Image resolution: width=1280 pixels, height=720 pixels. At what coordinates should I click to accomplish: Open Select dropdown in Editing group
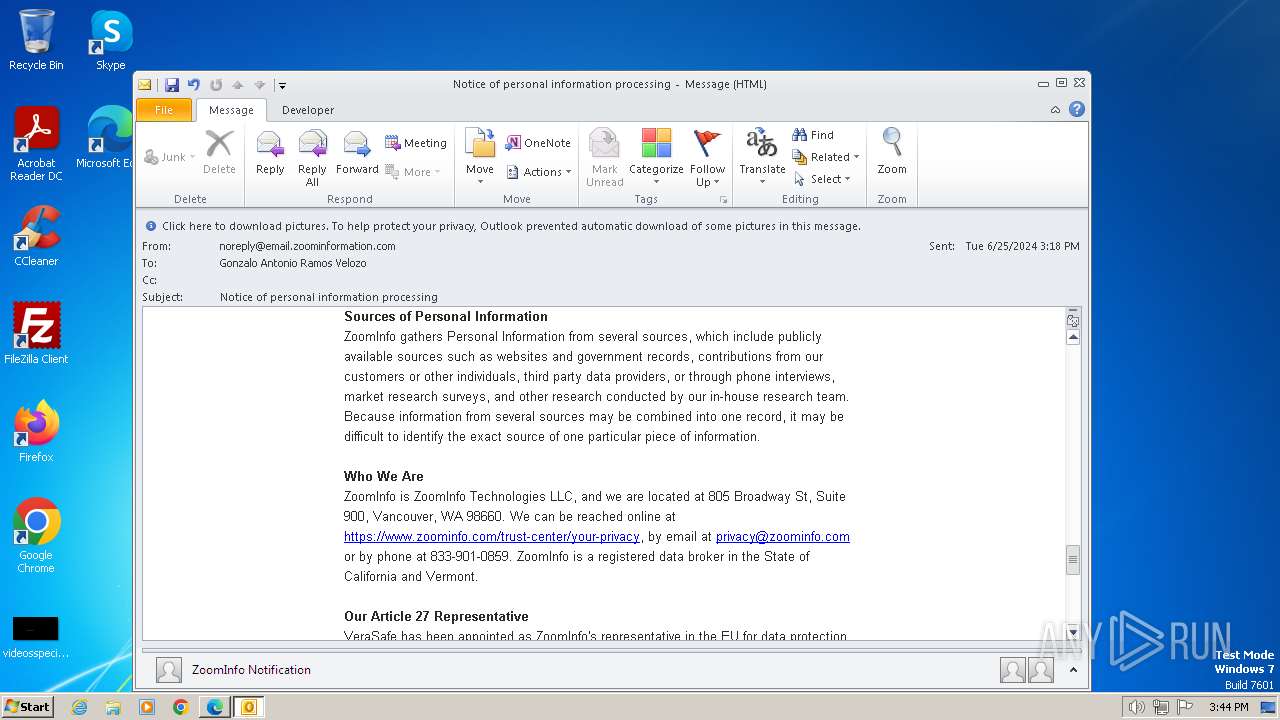click(x=822, y=179)
